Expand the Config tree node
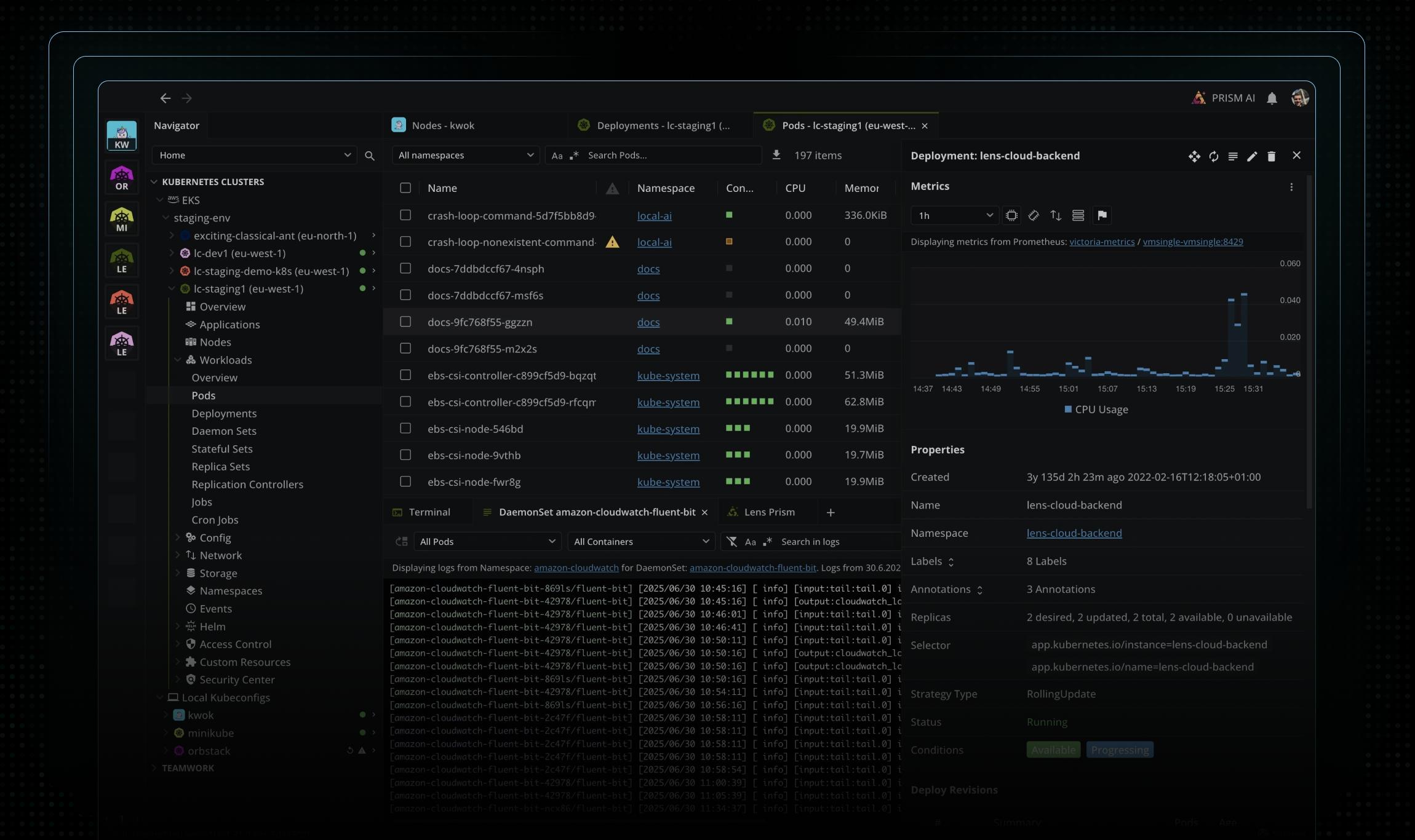Viewport: 1415px width, 840px height. point(178,537)
